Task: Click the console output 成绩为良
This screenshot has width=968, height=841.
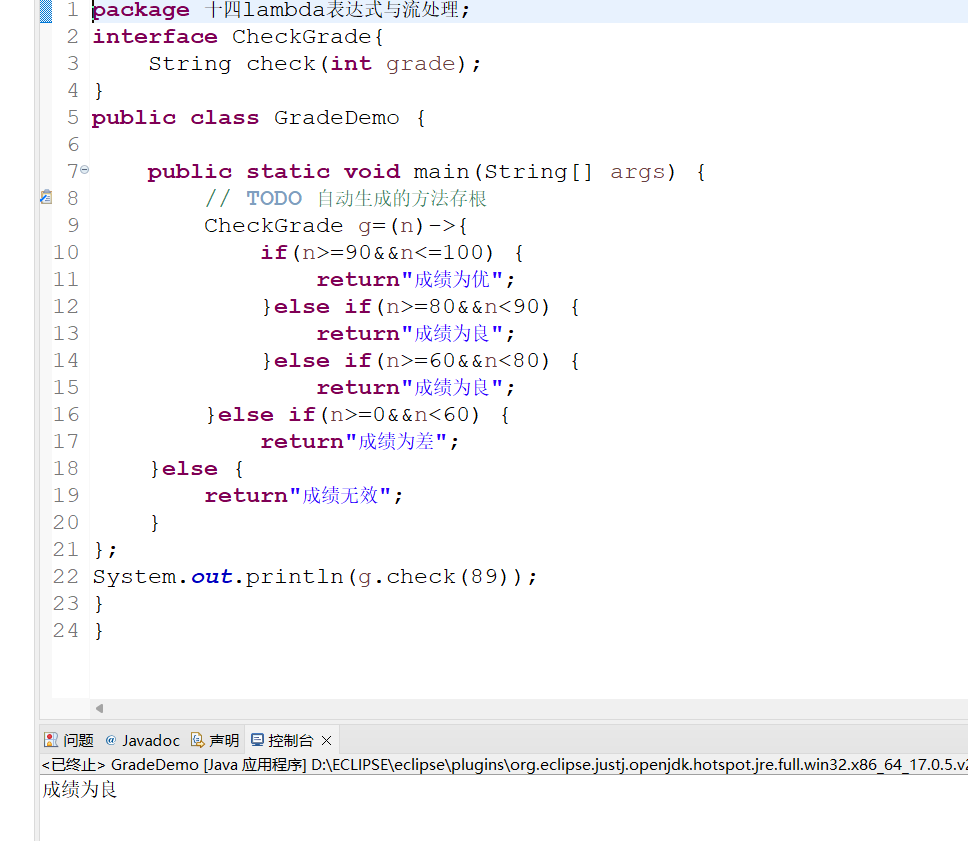Action: point(80,790)
